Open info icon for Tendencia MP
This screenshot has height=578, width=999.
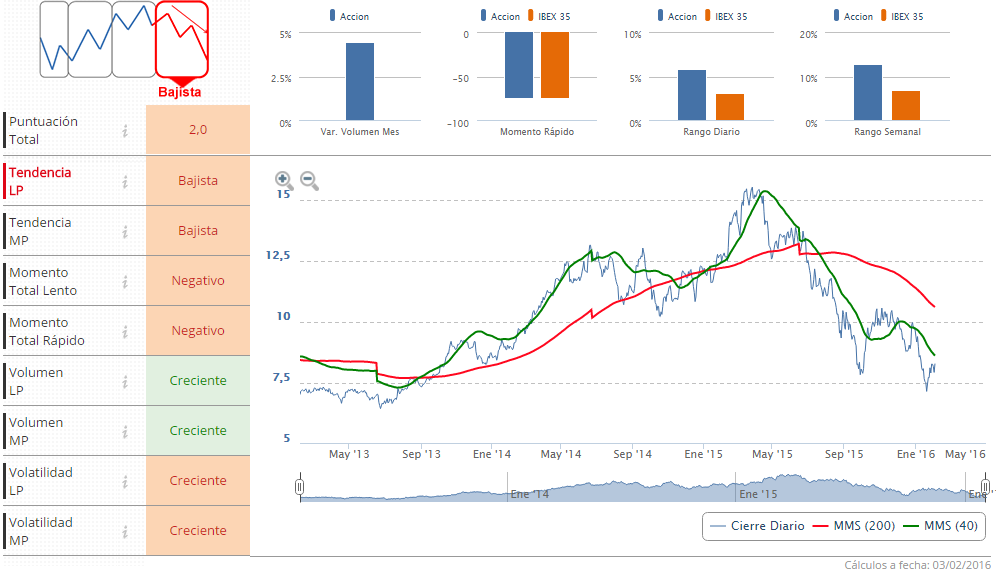click(125, 231)
